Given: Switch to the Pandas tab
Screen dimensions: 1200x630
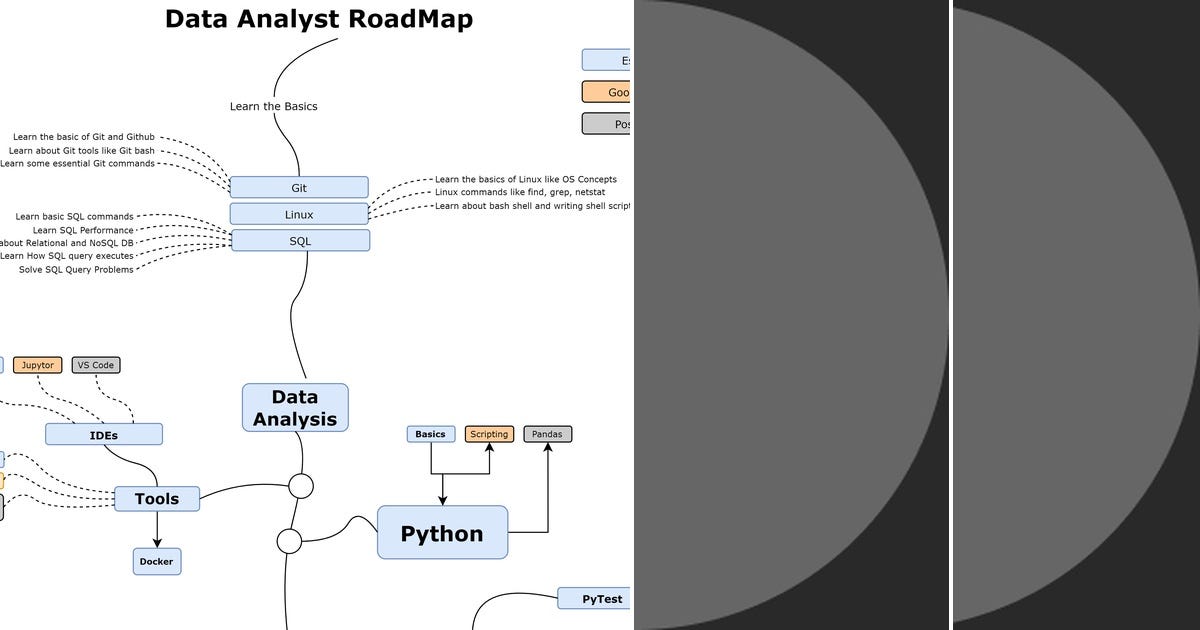Looking at the screenshot, I should [x=546, y=433].
